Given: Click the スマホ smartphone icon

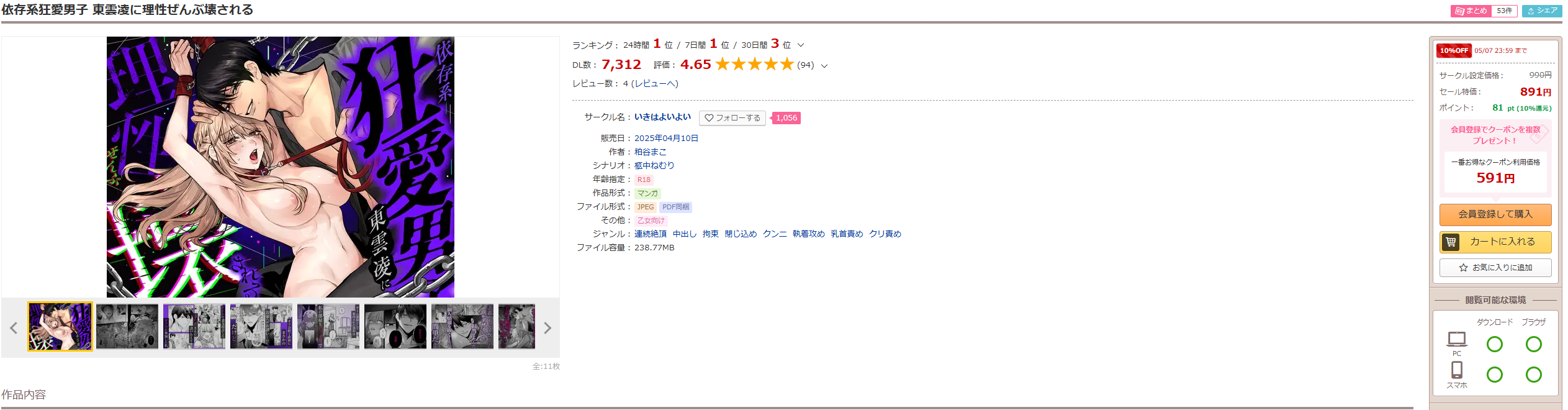Looking at the screenshot, I should 1457,370.
